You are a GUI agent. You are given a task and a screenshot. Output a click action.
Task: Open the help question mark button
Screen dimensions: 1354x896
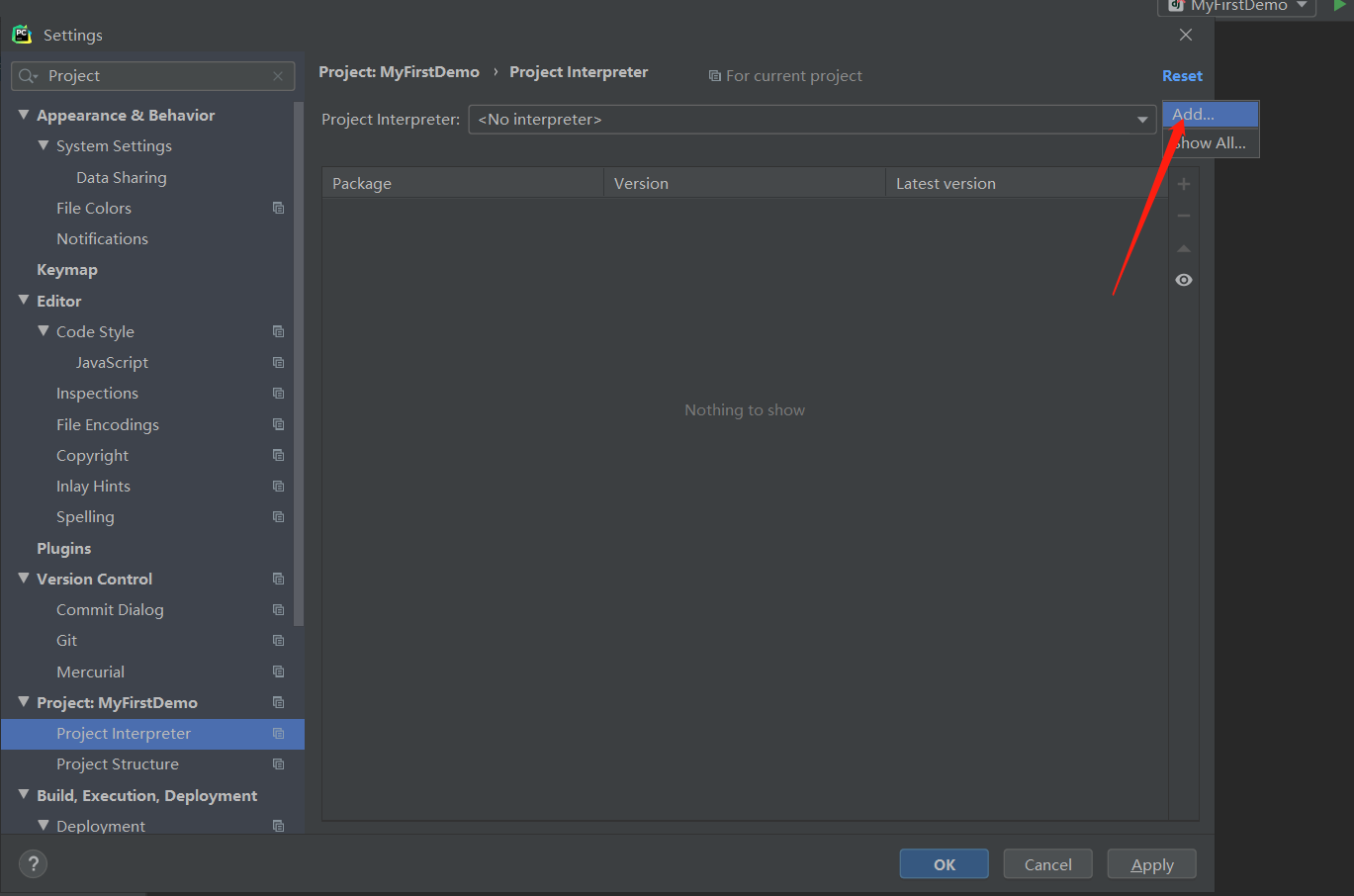click(x=33, y=863)
